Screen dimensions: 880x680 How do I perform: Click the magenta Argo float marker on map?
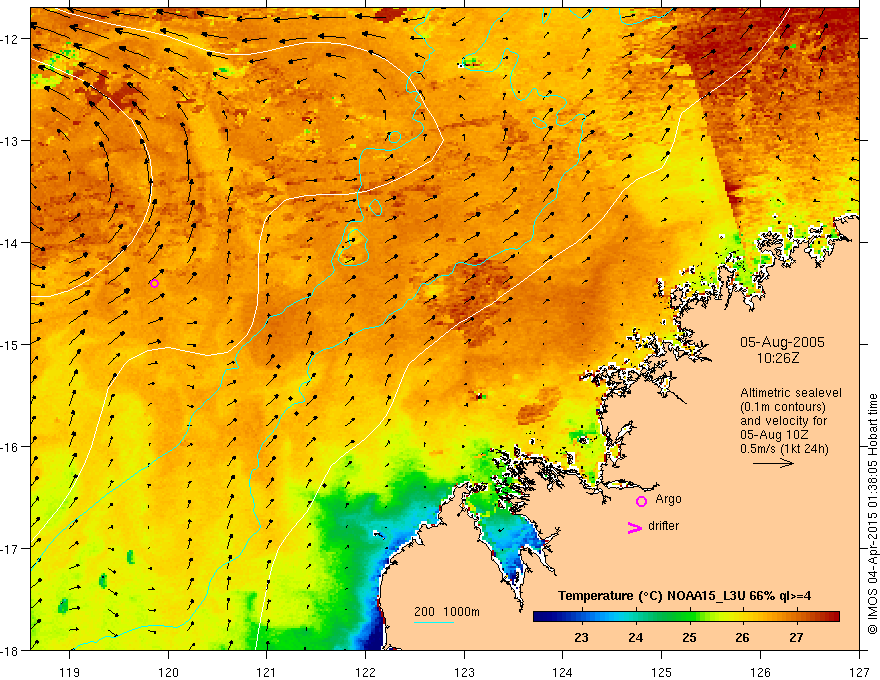coord(154,283)
